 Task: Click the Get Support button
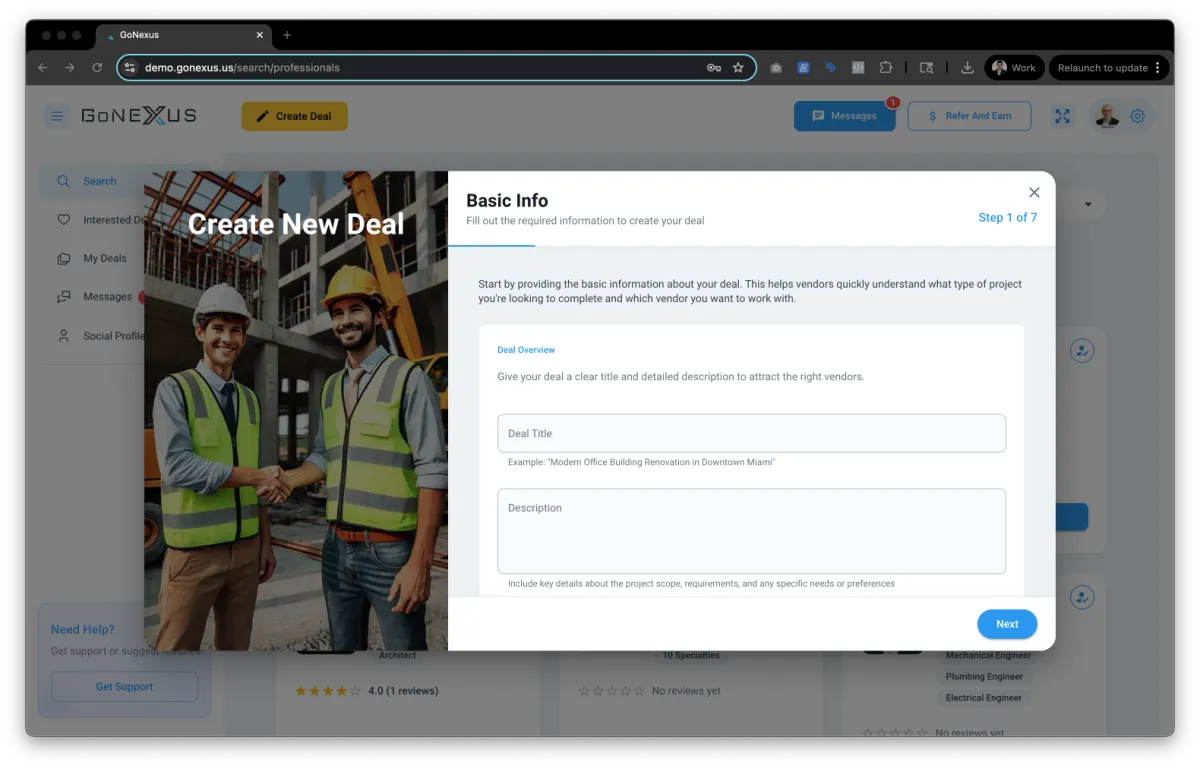(x=124, y=687)
